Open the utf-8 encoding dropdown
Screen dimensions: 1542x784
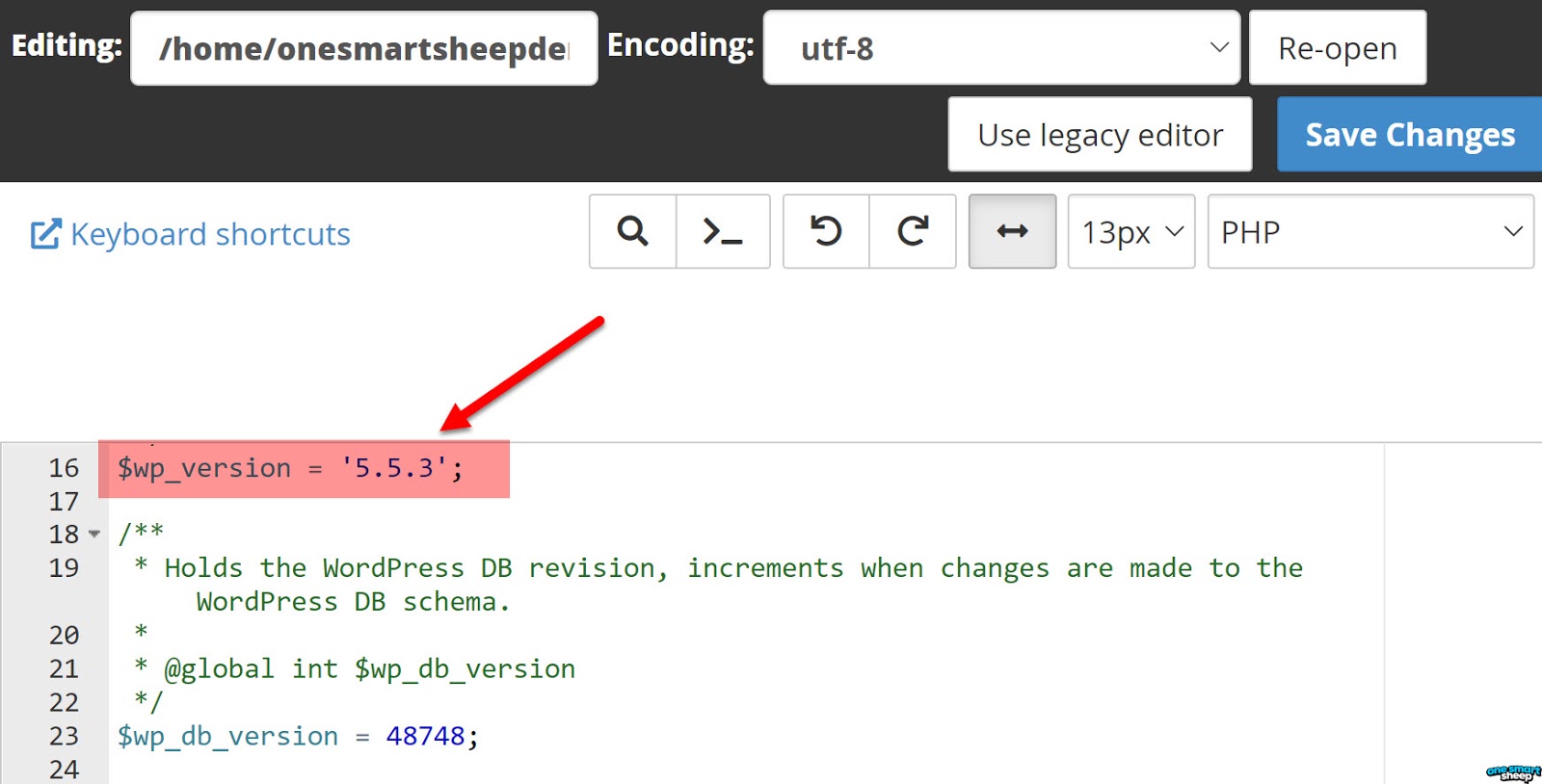[x=1001, y=48]
